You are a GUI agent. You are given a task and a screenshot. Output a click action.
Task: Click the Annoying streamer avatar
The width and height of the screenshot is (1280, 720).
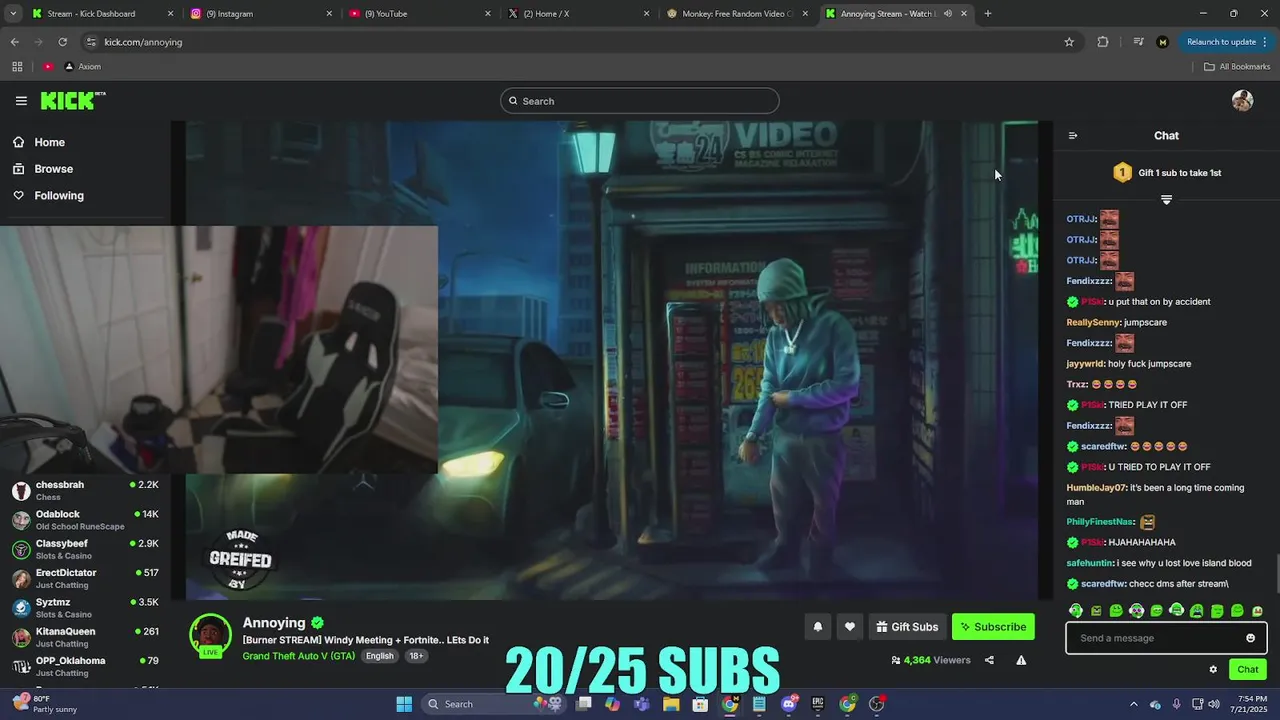tap(210, 636)
